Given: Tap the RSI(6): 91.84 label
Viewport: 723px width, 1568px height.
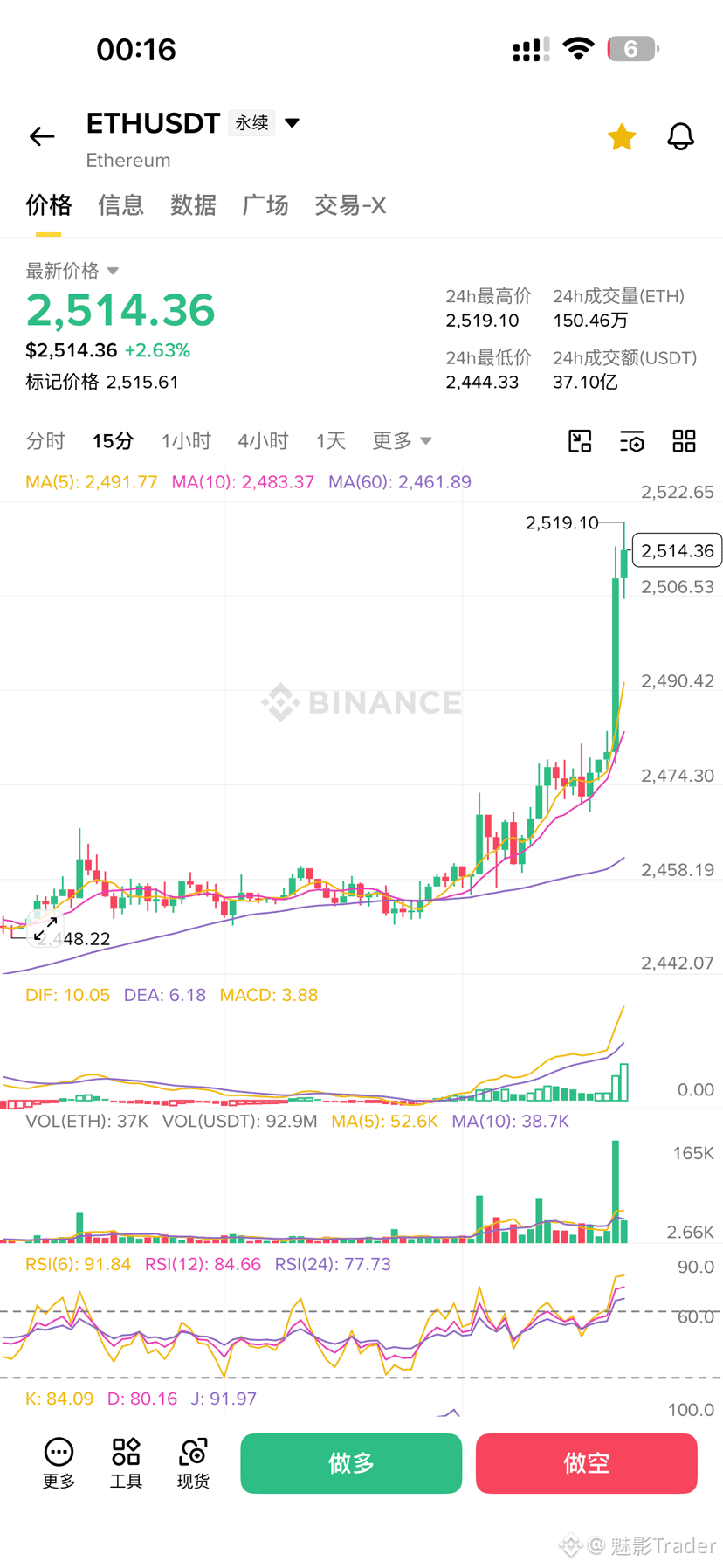Looking at the screenshot, I should 79,1264.
